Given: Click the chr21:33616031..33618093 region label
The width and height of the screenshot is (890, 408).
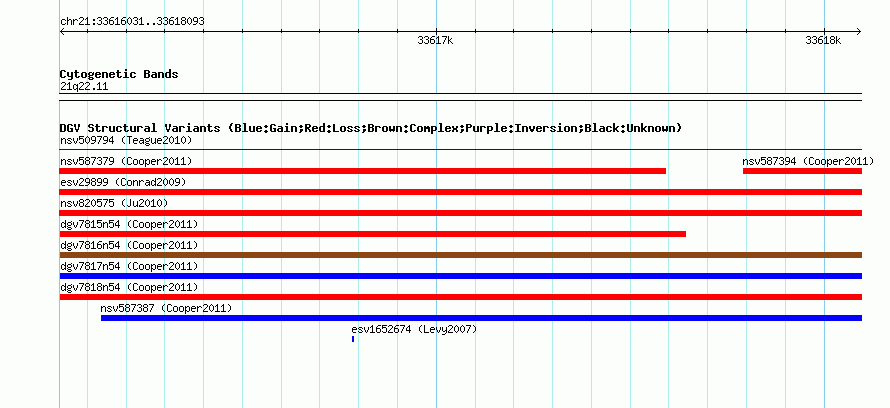Looking at the screenshot, I should coord(132,21).
